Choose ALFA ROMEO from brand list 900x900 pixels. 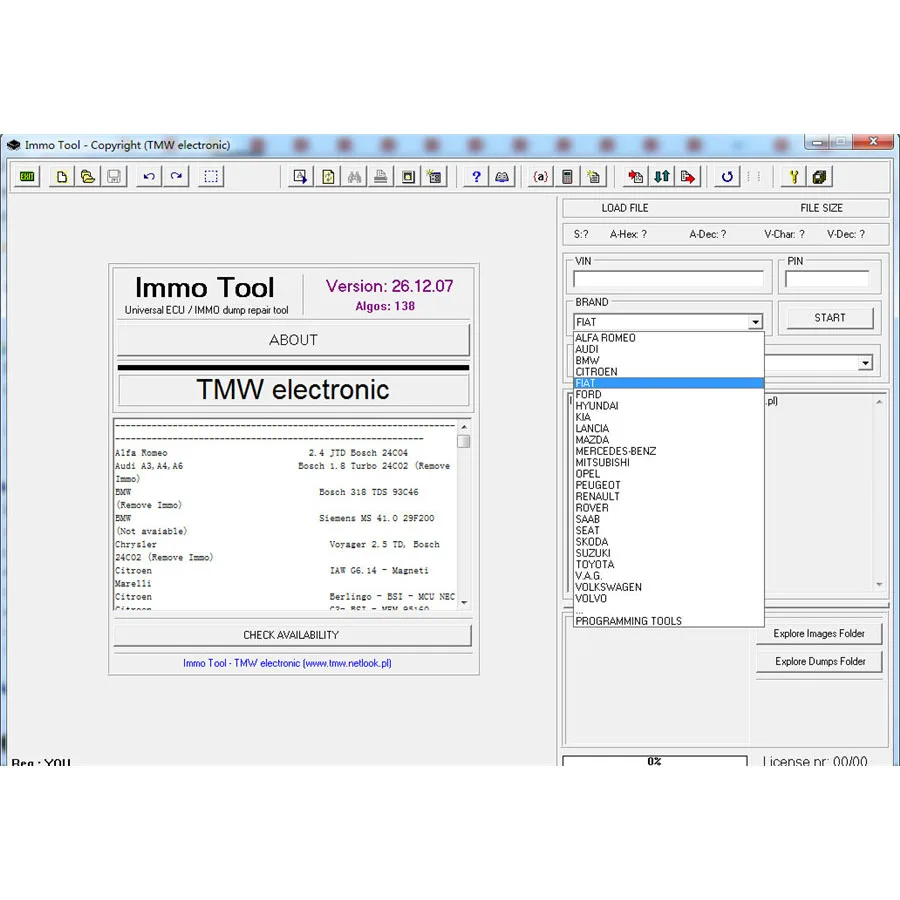(x=669, y=338)
